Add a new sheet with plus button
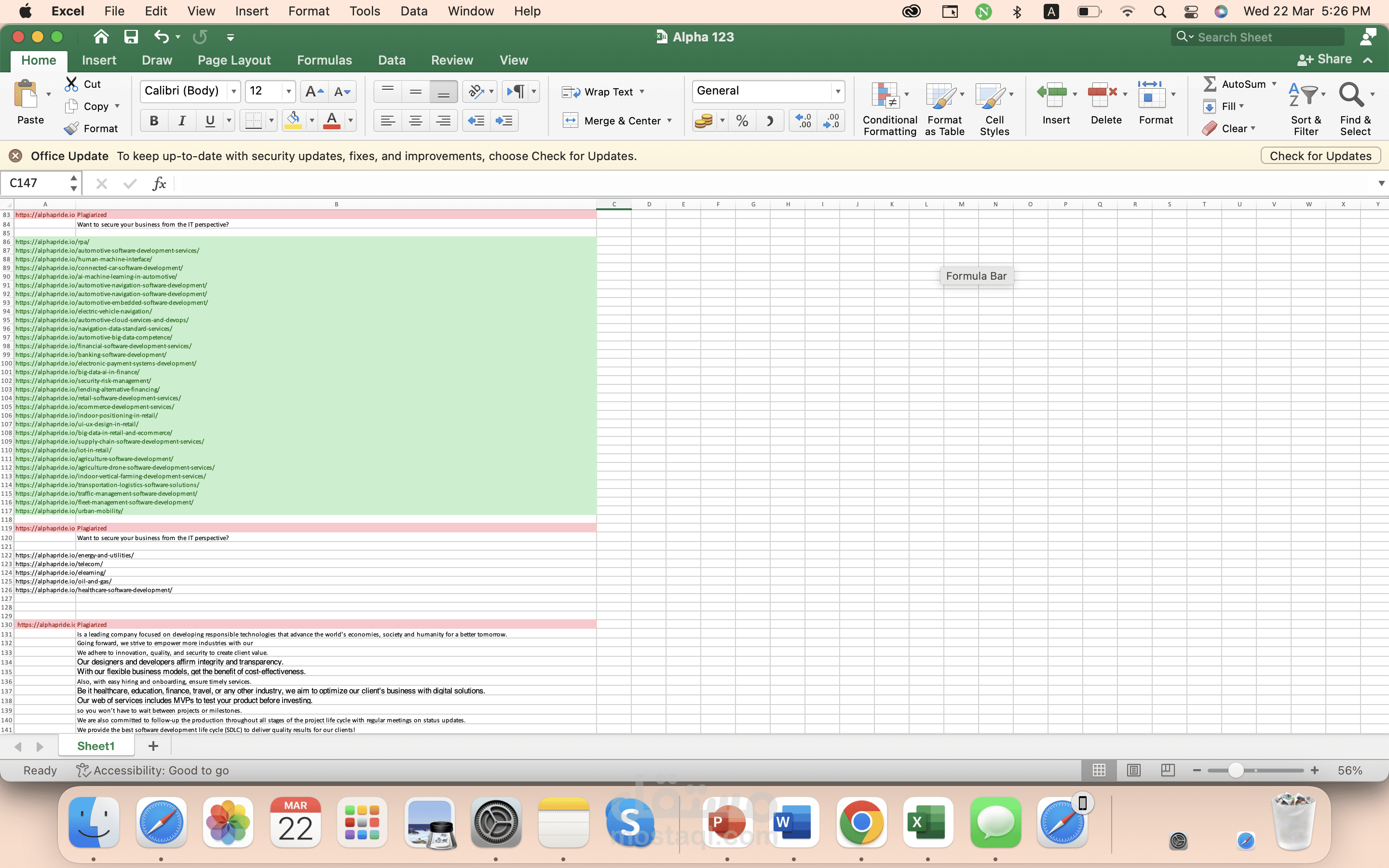This screenshot has width=1389, height=868. click(153, 746)
